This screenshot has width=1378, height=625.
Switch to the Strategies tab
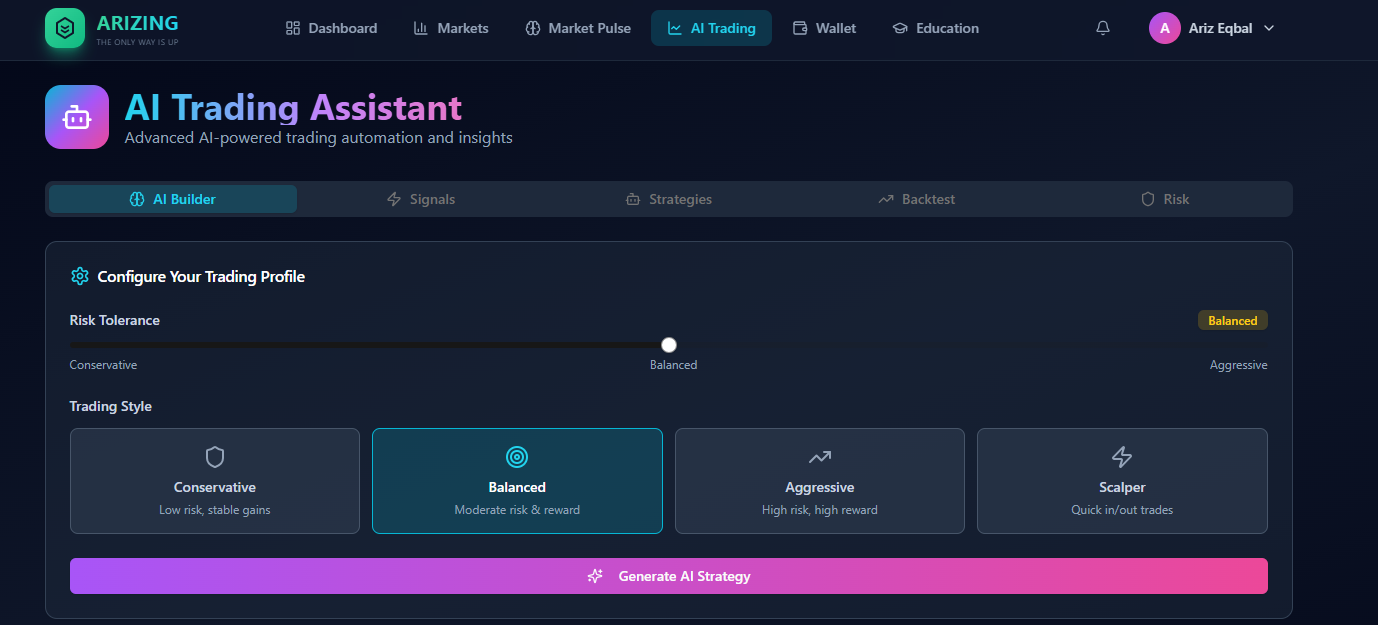(x=669, y=199)
